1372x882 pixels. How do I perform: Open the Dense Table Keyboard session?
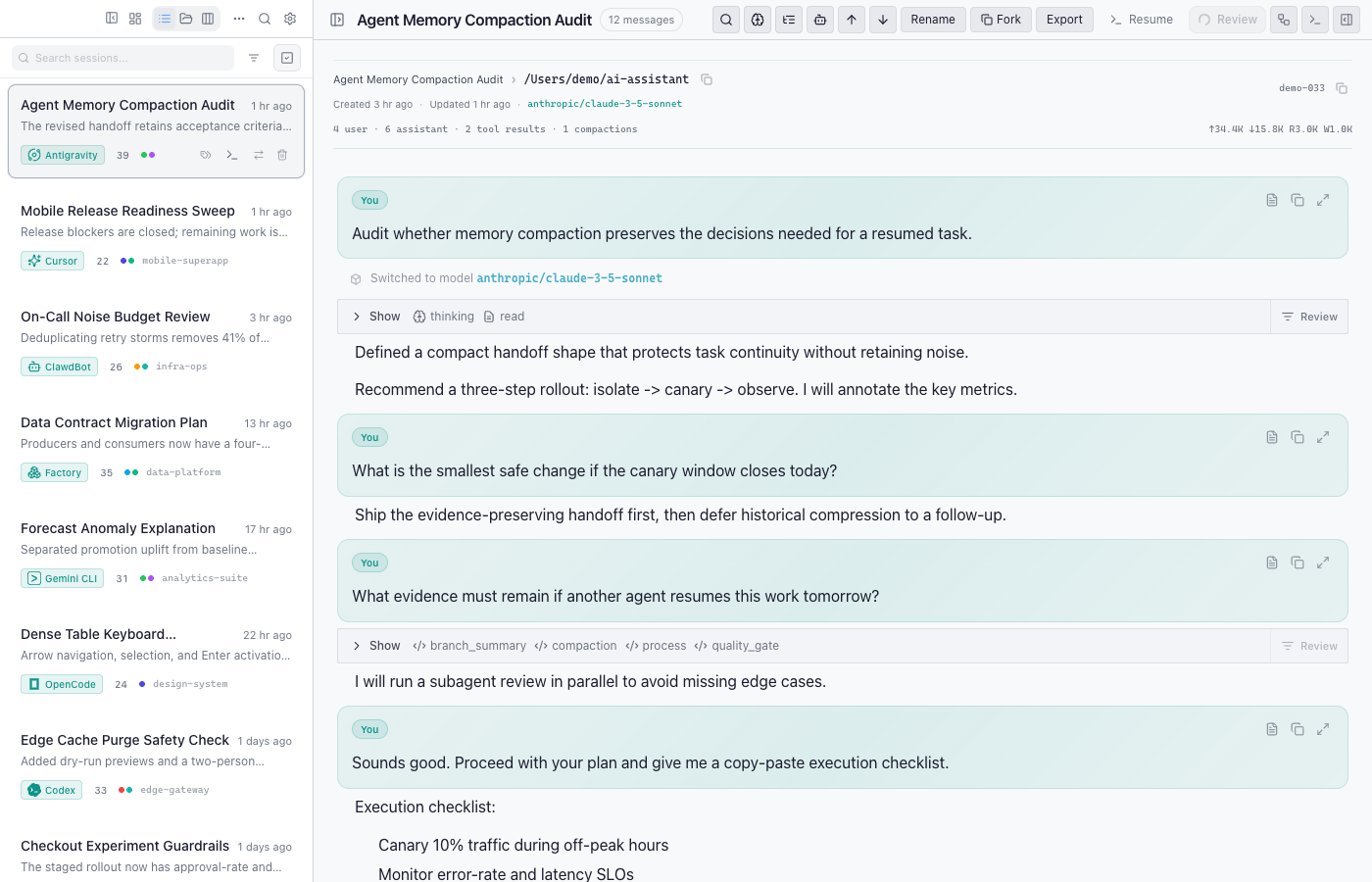pyautogui.click(x=157, y=660)
